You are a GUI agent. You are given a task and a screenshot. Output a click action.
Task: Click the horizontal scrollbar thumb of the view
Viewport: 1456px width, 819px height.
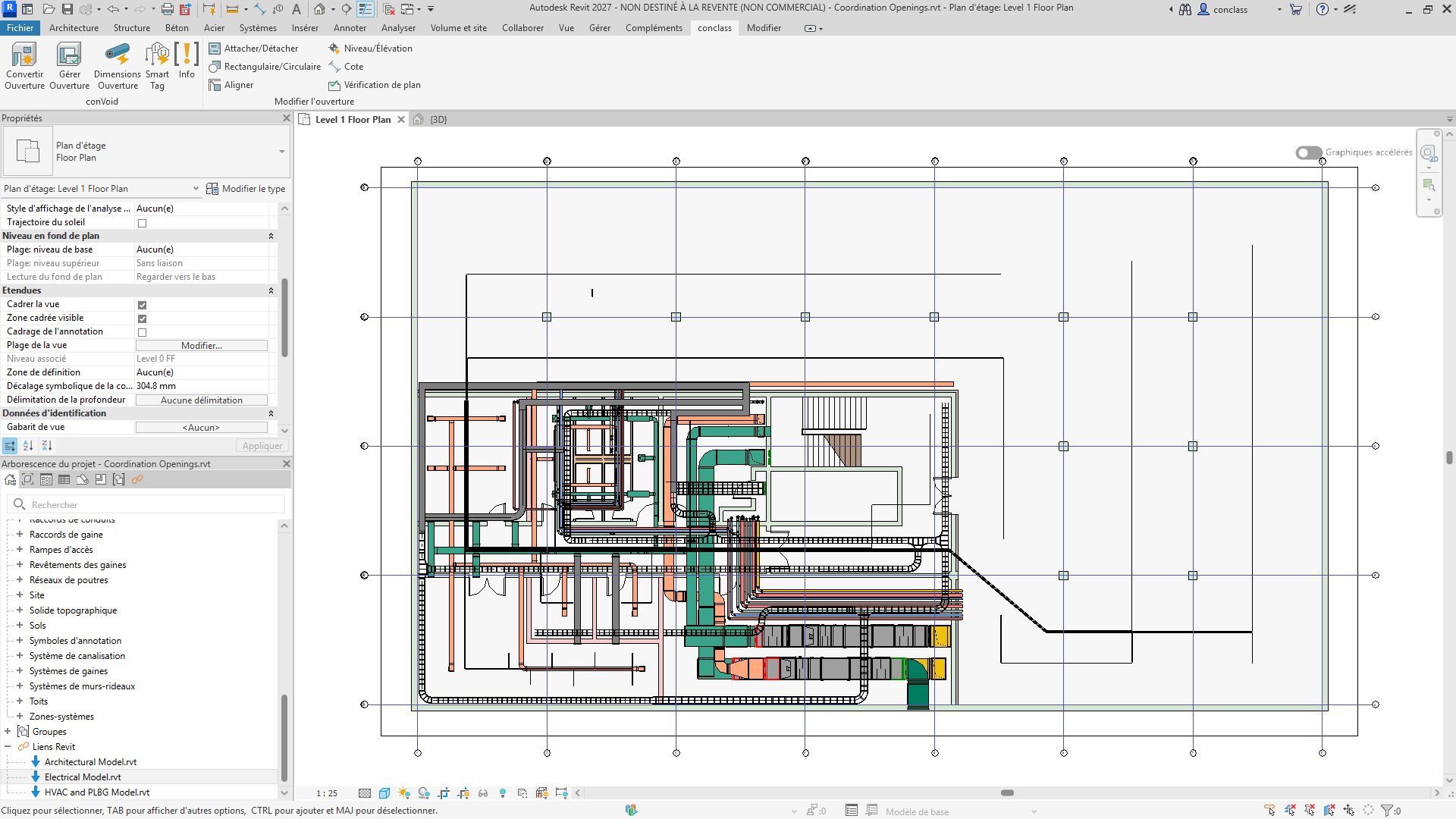pyautogui.click(x=1007, y=793)
